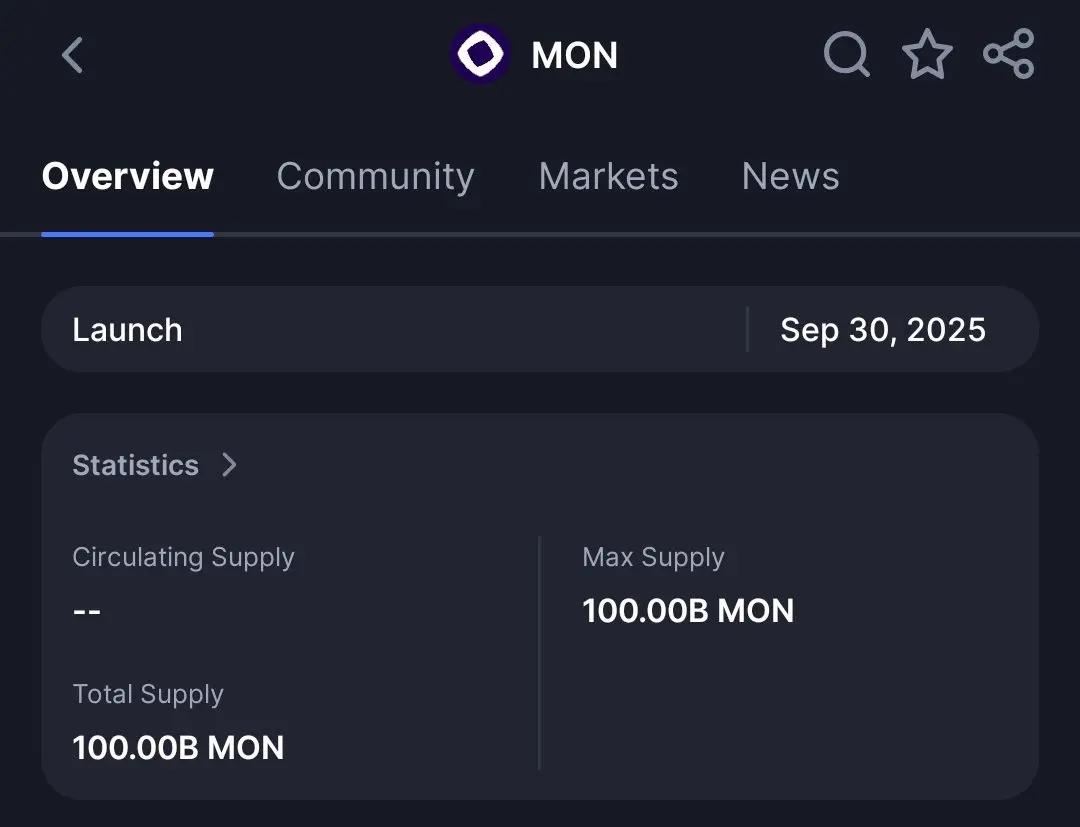Open the News tab
This screenshot has width=1080, height=827.
tap(791, 176)
